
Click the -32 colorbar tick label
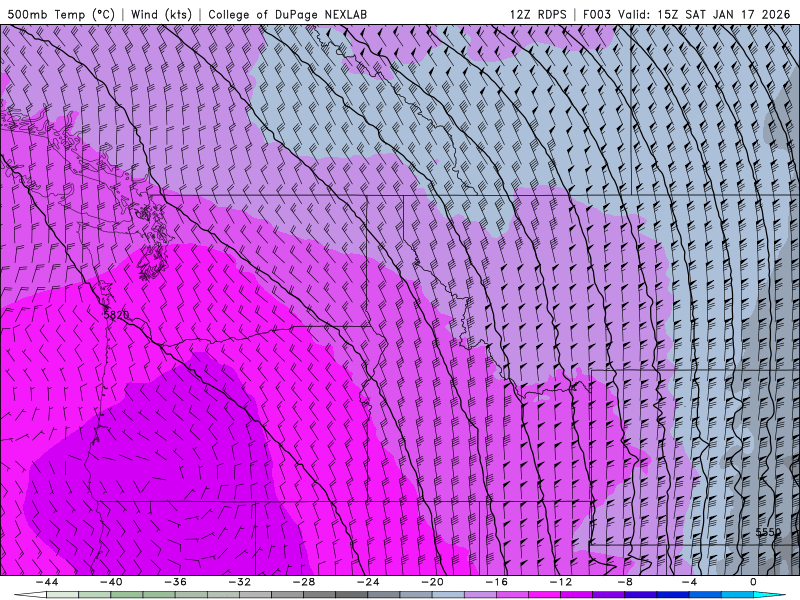point(239,582)
